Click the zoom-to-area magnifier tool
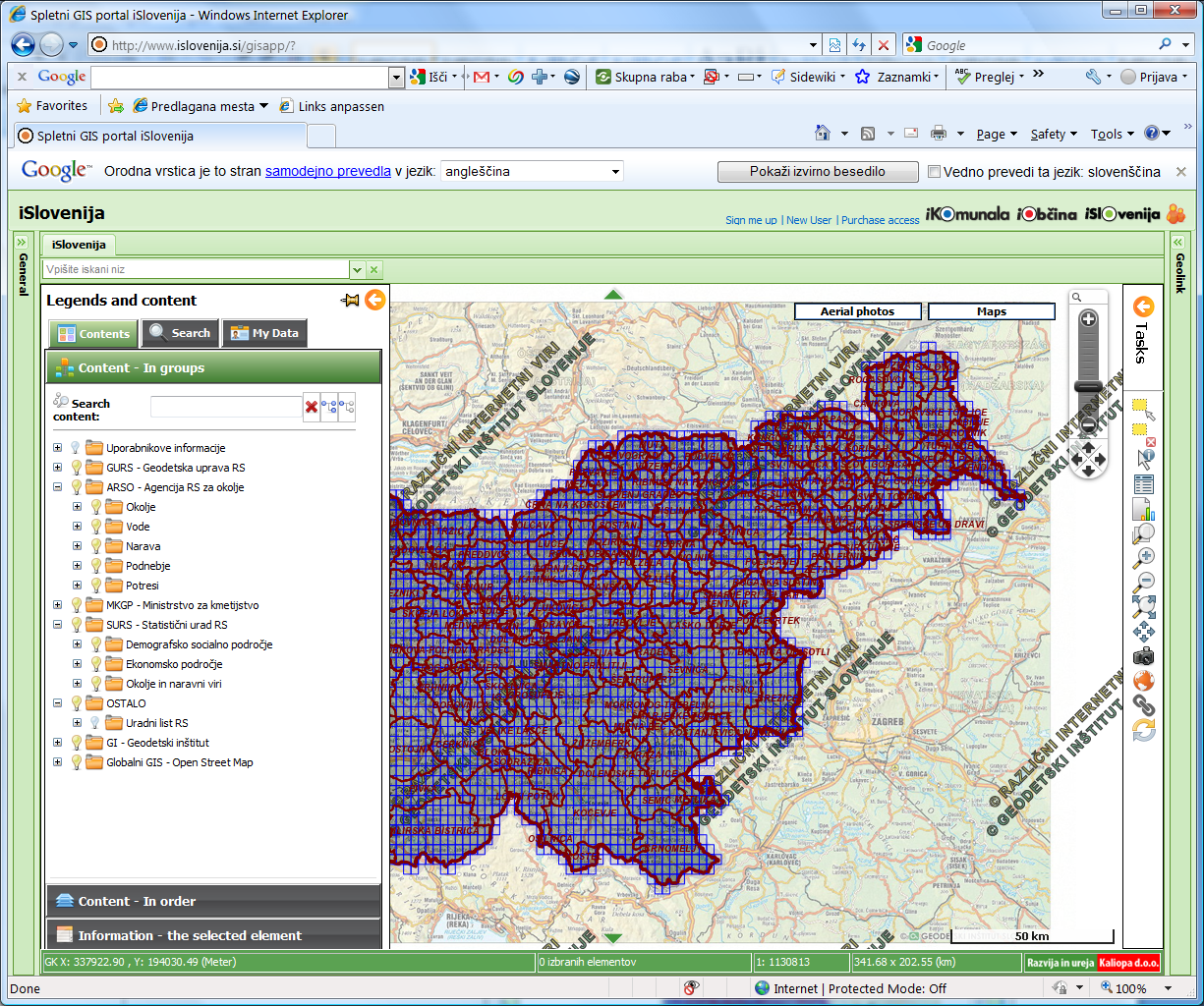 (x=1143, y=533)
